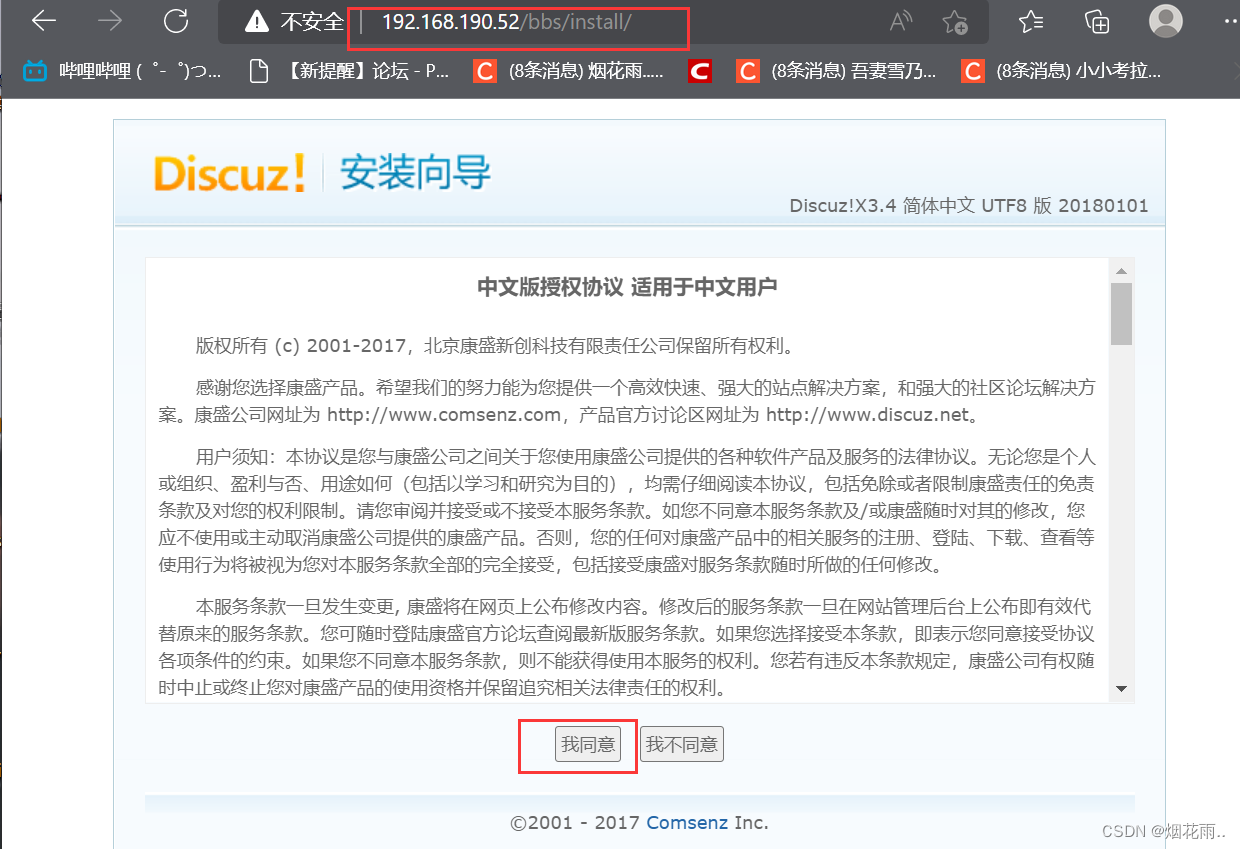The image size is (1240, 849).
Task: Click the 安装向导 title text
Action: (x=415, y=172)
